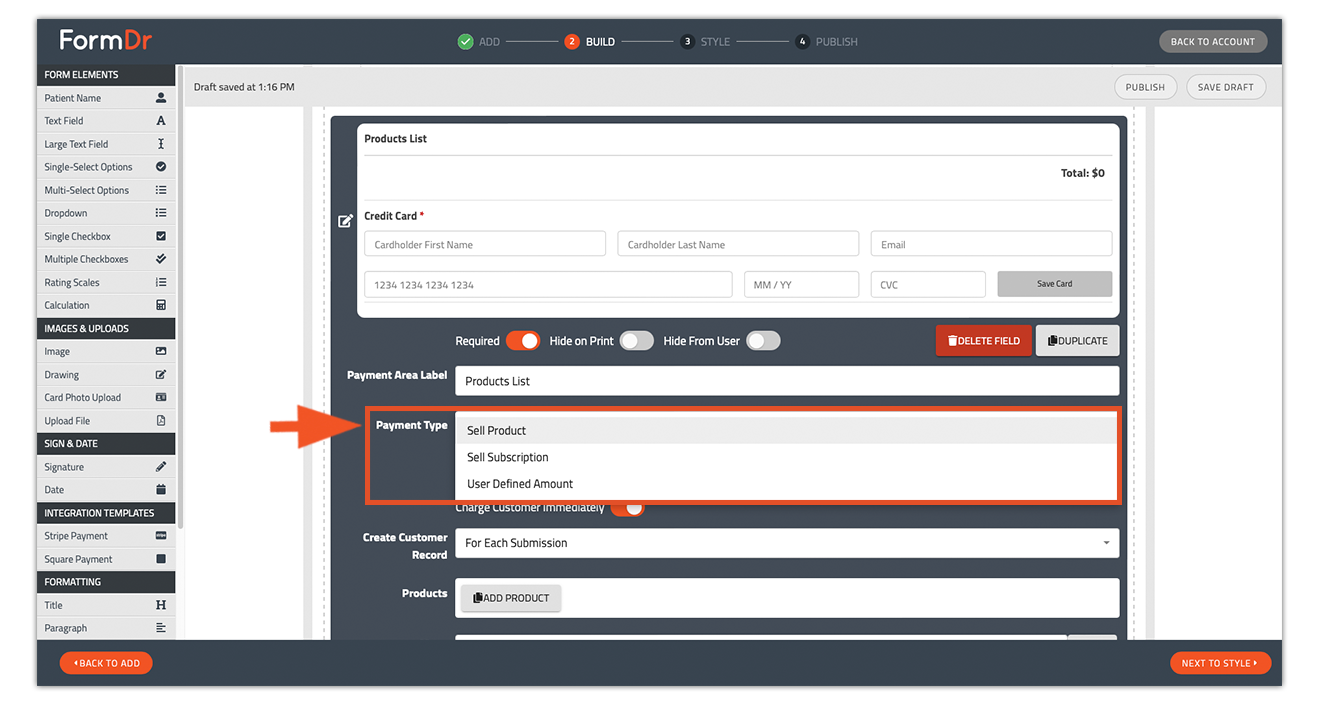Add a Single Checkbox element
The image size is (1323, 713).
click(106, 236)
